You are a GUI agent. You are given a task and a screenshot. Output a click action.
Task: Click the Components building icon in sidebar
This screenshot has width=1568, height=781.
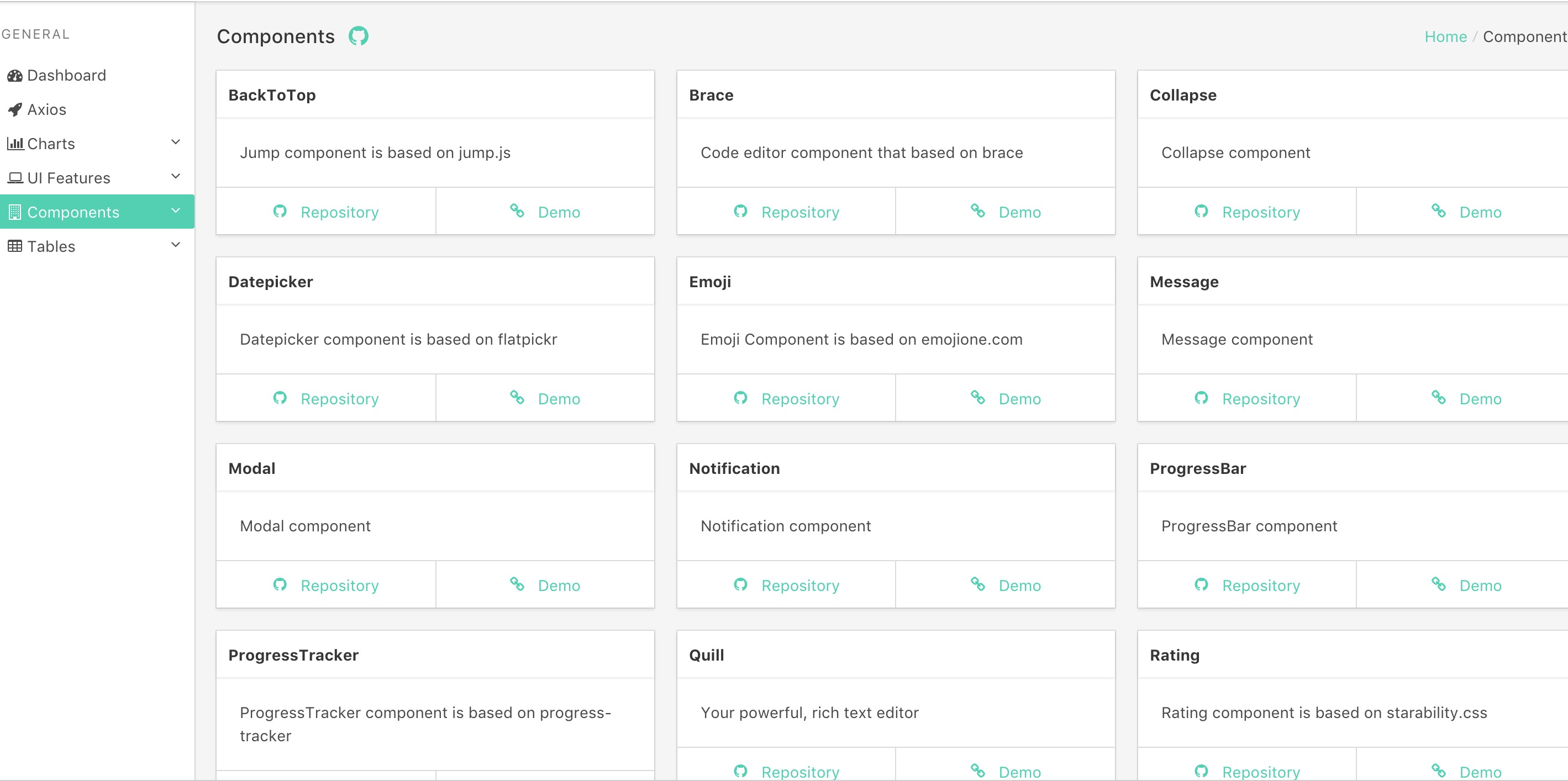14,212
